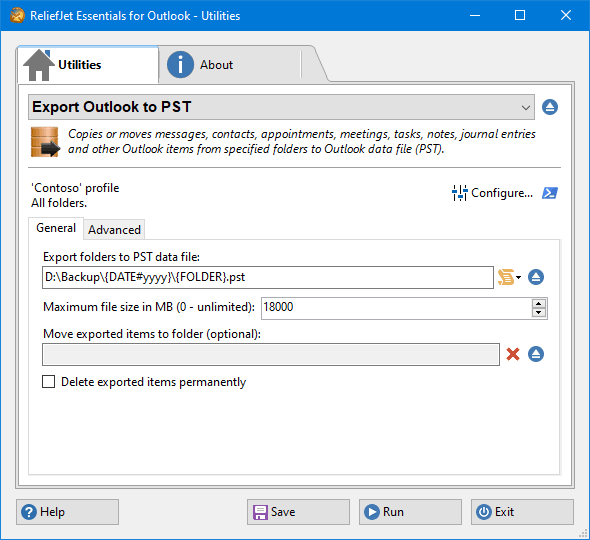The width and height of the screenshot is (590, 540).
Task: Open the macro insert scroll icon menu
Action: [x=509, y=277]
